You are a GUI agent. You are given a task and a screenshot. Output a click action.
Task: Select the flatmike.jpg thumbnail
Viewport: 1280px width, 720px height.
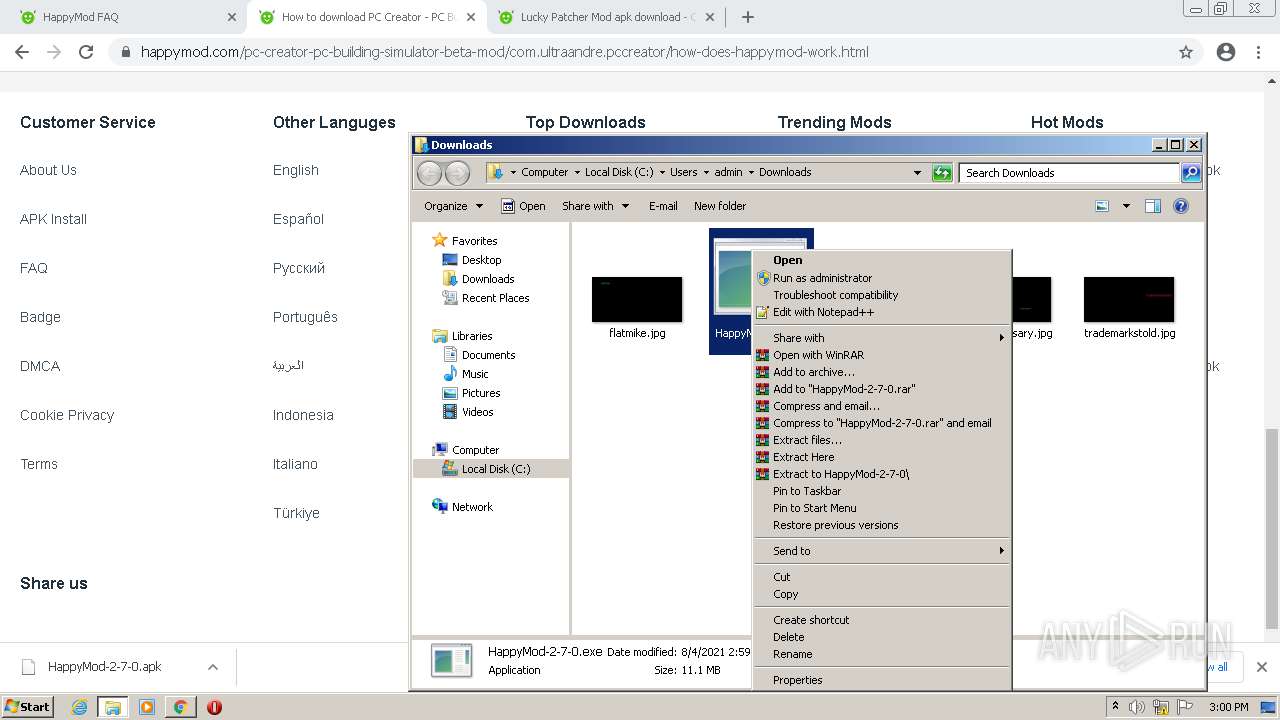[x=637, y=300]
